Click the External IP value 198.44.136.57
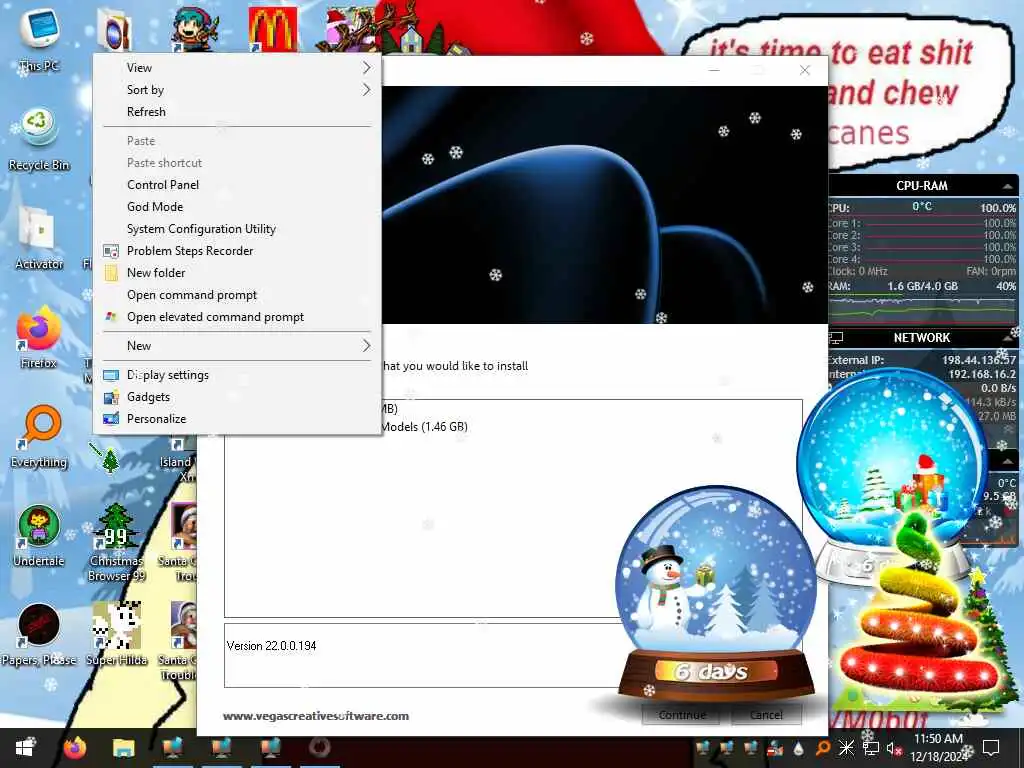 tap(978, 360)
